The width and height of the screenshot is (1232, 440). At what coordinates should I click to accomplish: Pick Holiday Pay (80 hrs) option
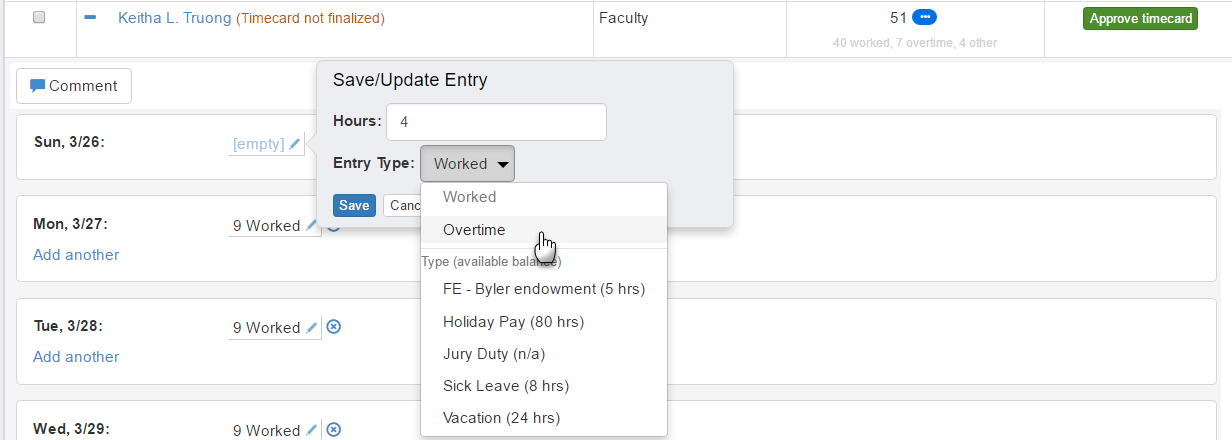[513, 322]
